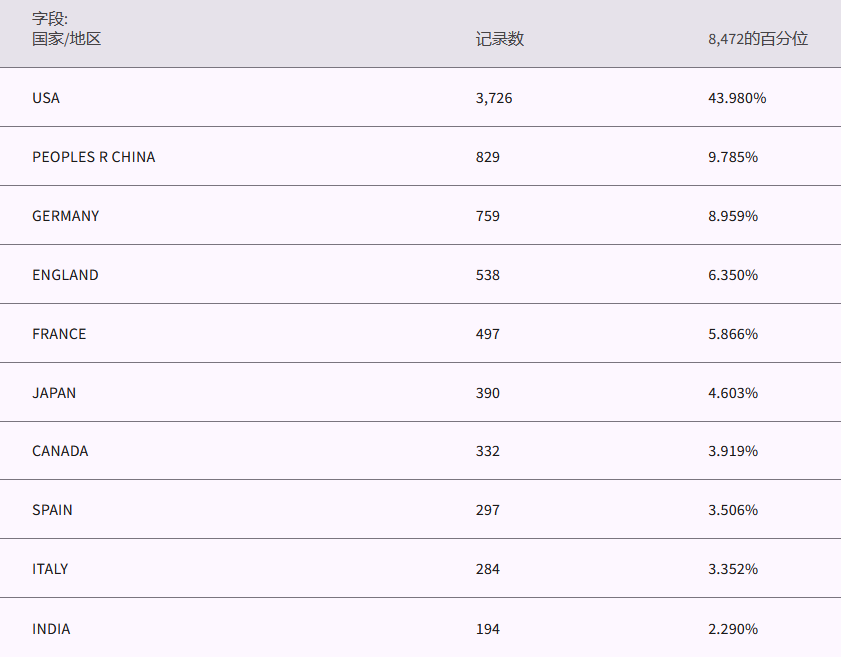Select the PEOPLES R CHINA entry

94,157
